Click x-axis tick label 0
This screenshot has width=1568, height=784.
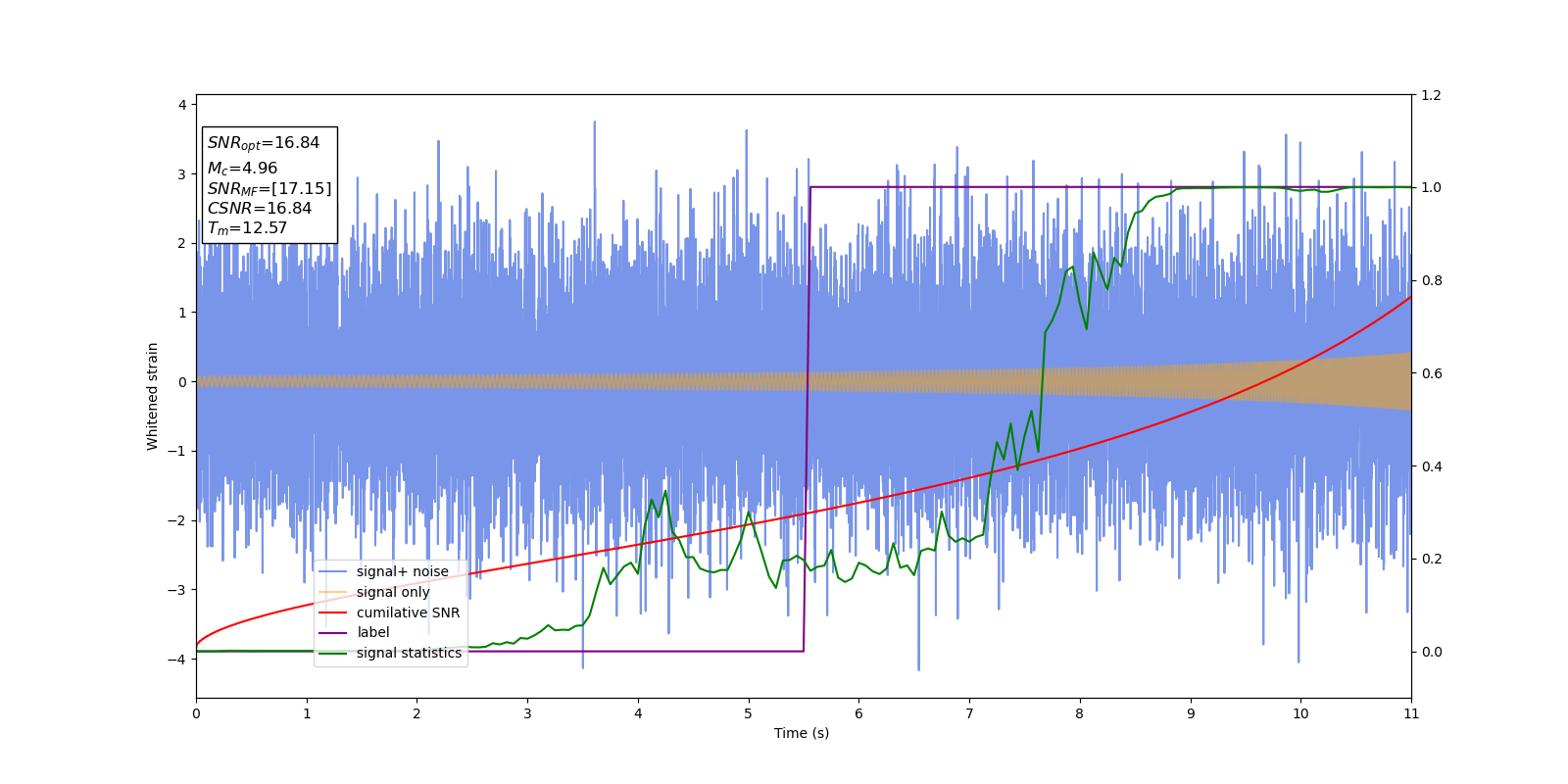(196, 713)
